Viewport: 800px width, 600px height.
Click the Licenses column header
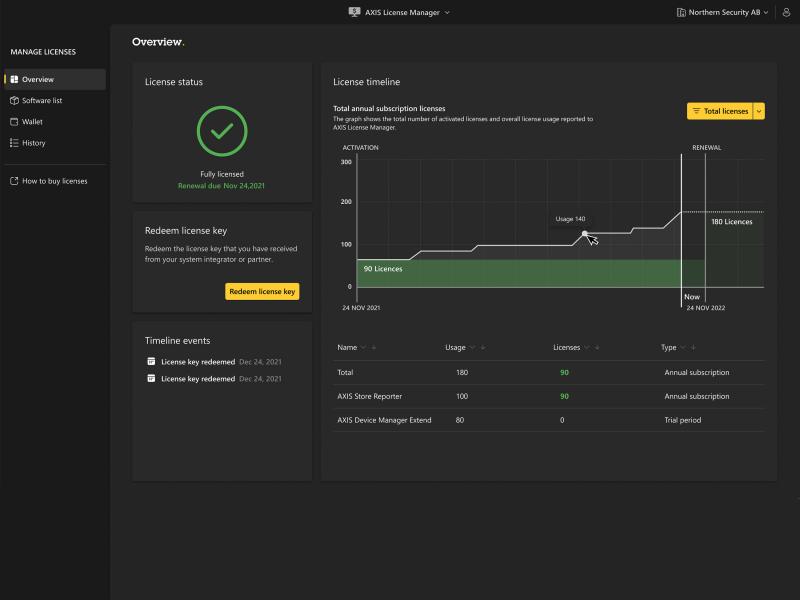(566, 347)
